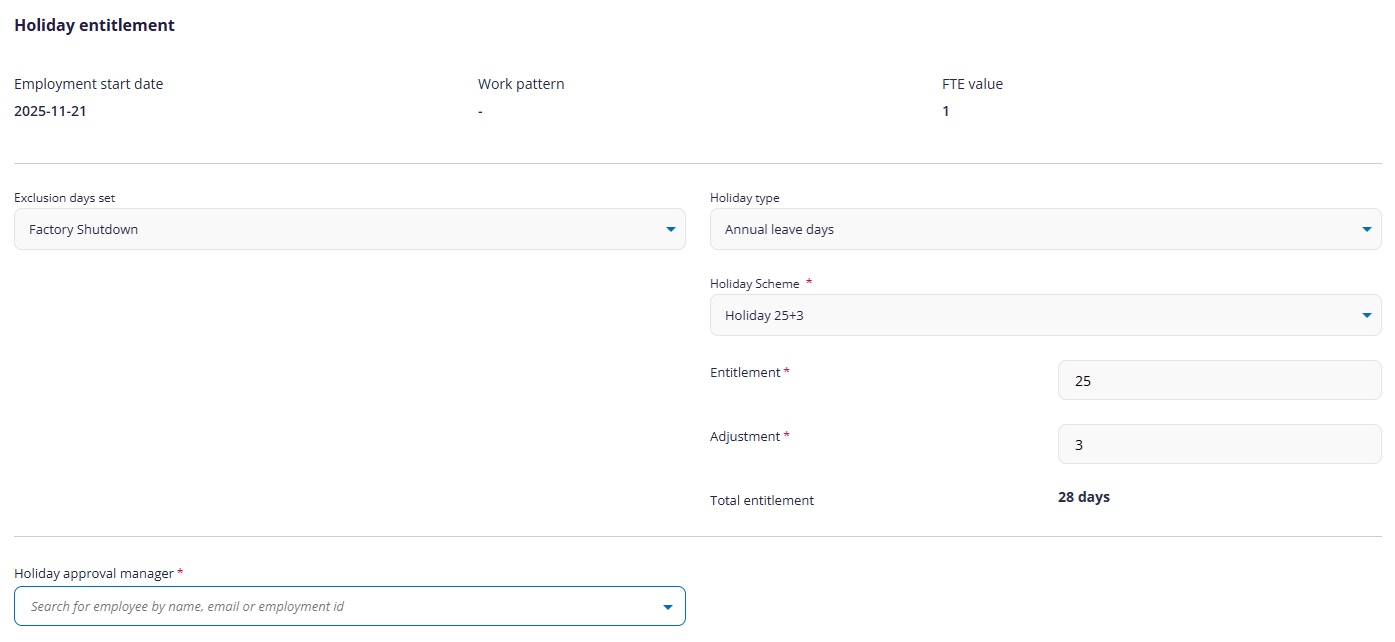
Task: Click the Work pattern label
Action: coord(521,84)
